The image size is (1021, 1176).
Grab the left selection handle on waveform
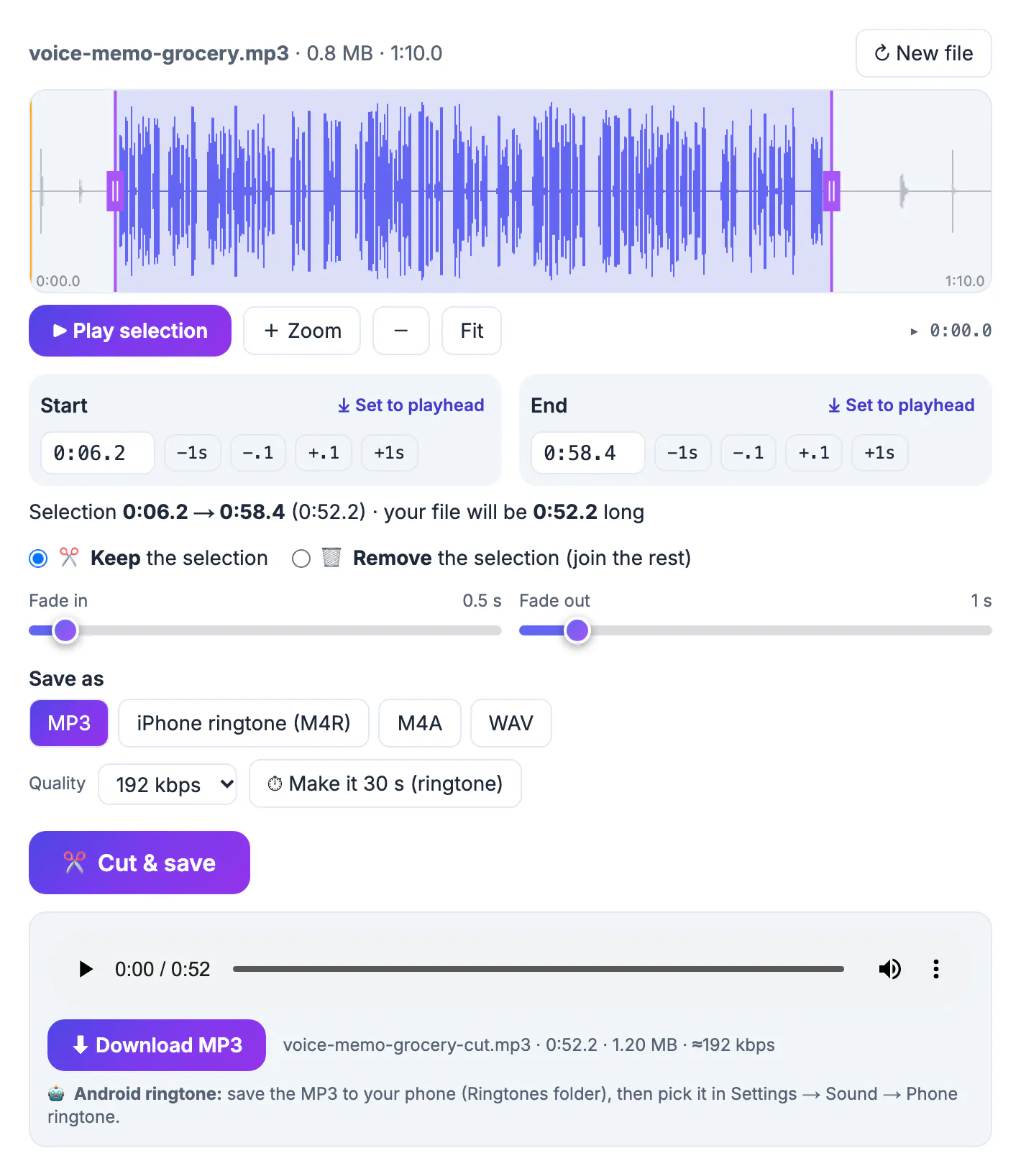pos(115,191)
